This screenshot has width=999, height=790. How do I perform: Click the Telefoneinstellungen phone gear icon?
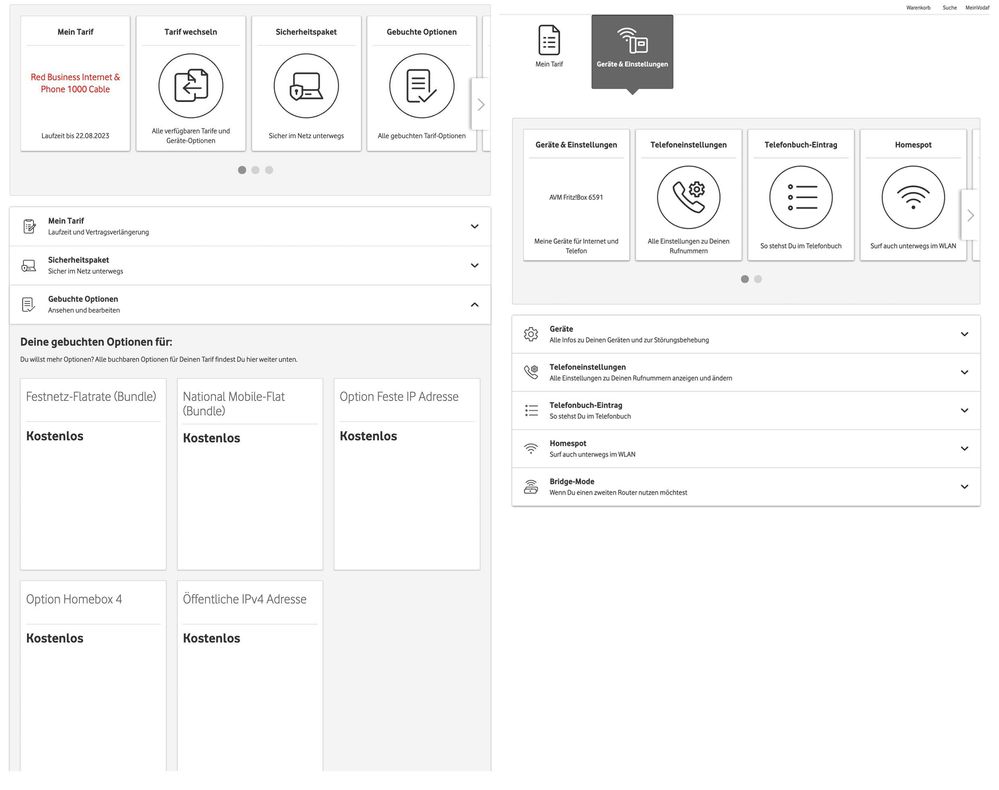pyautogui.click(x=688, y=198)
